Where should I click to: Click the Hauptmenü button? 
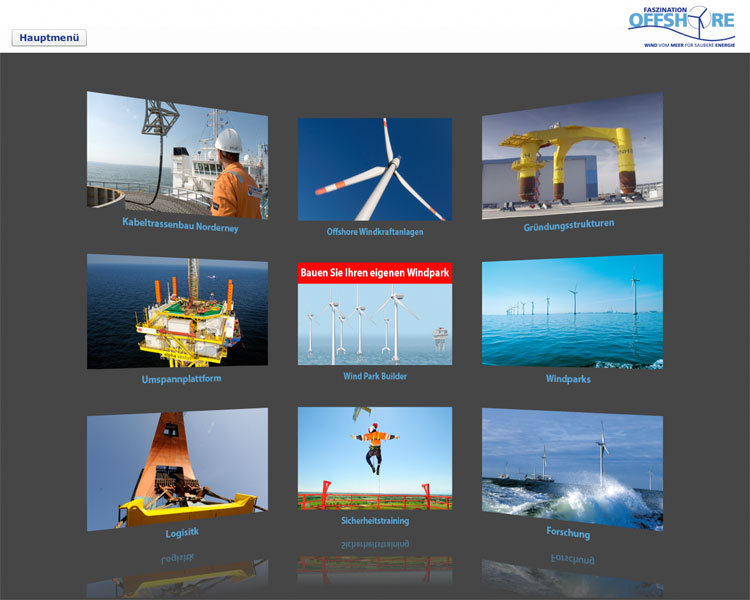pyautogui.click(x=49, y=38)
